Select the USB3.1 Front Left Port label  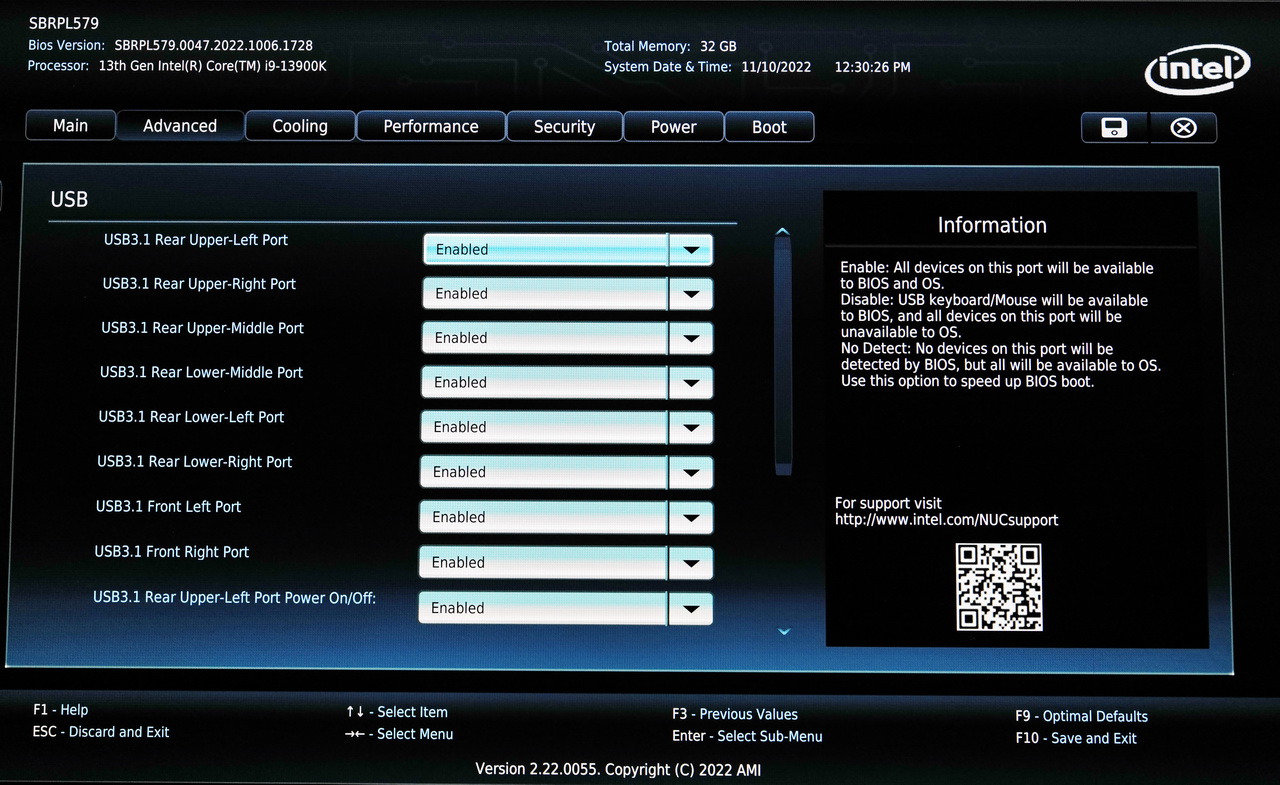point(168,507)
